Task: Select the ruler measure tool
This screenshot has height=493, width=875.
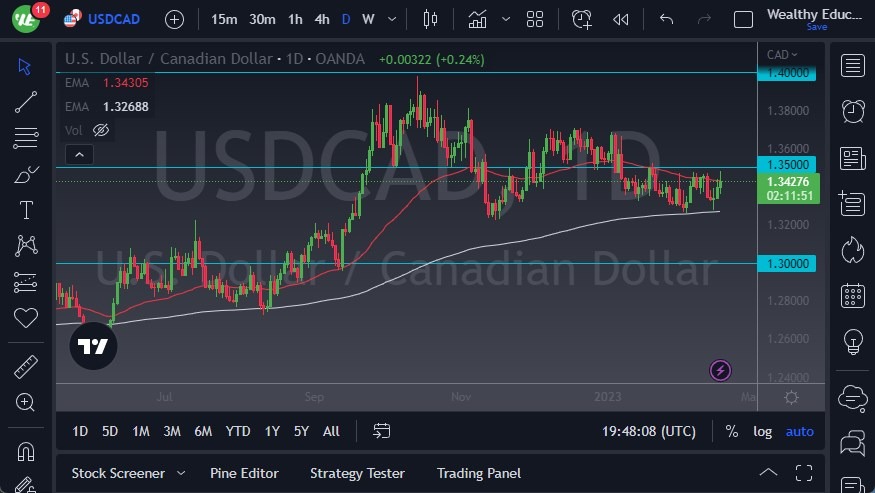Action: click(26, 367)
